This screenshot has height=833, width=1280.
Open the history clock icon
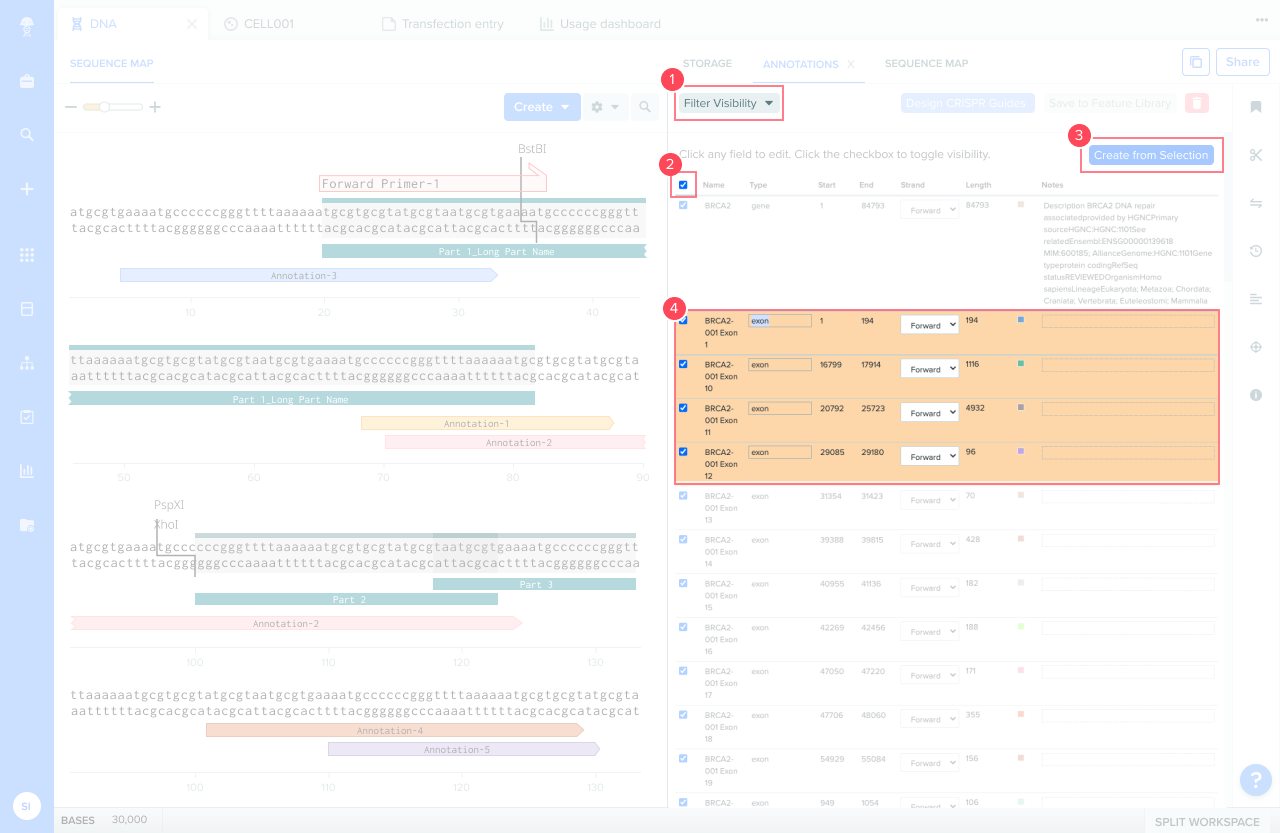click(1256, 251)
